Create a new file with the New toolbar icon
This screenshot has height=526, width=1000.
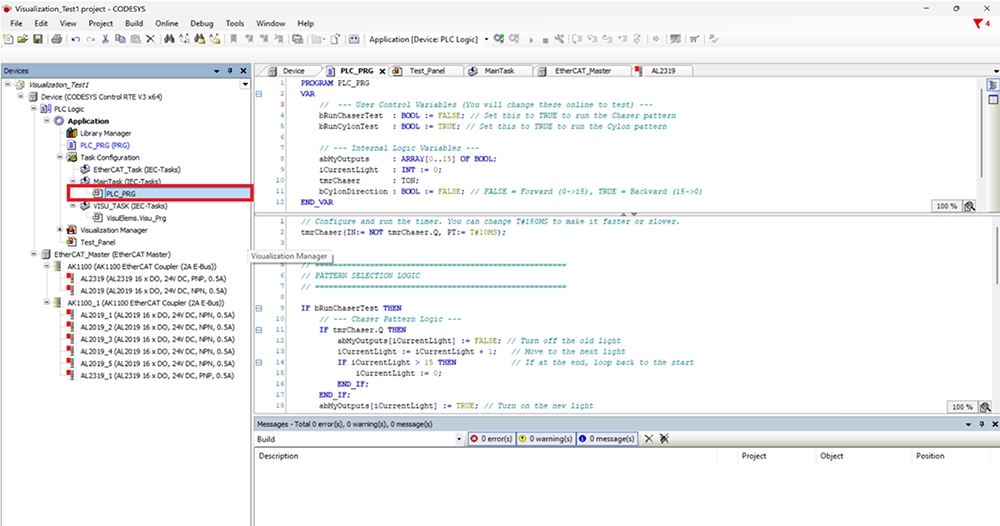tap(8, 40)
